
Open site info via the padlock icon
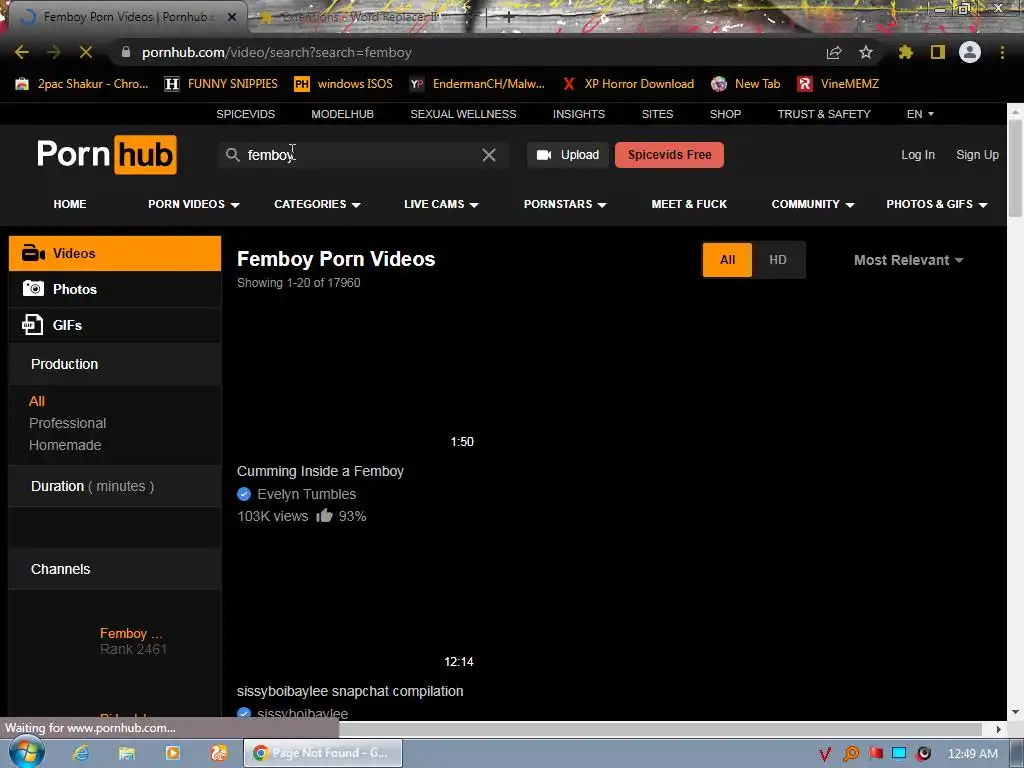[x=126, y=52]
